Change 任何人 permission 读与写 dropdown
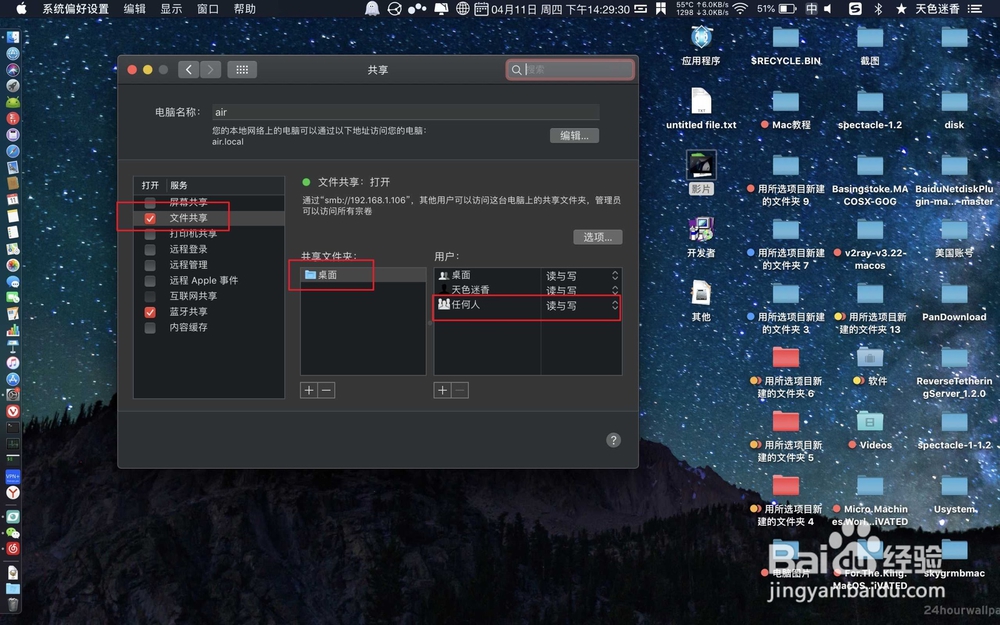 582,305
